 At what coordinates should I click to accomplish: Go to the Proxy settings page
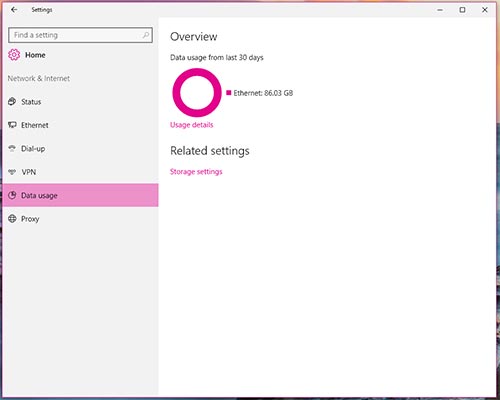(80, 219)
